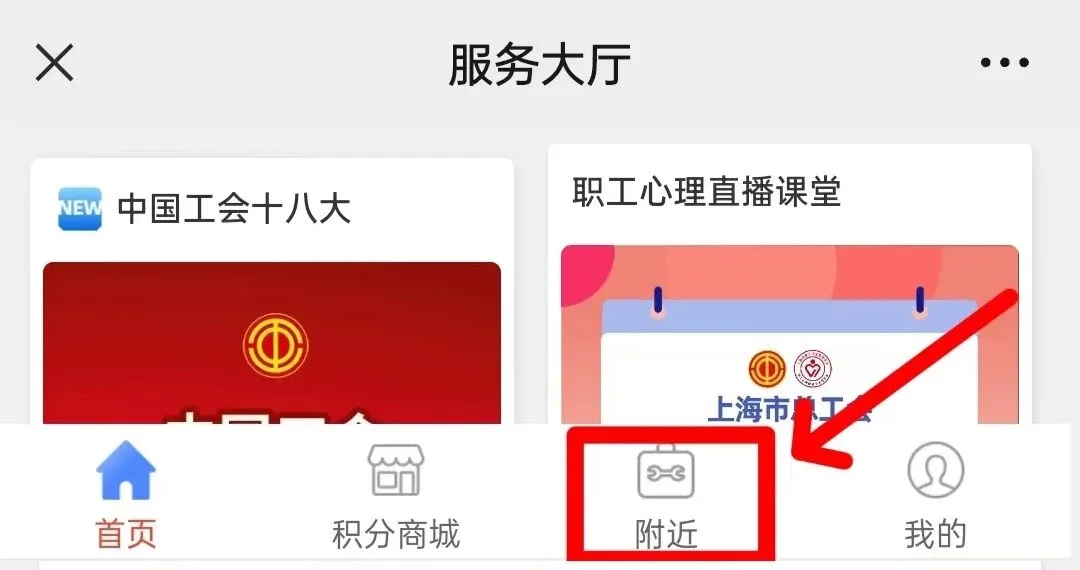Image resolution: width=1080 pixels, height=570 pixels.
Task: Switch to the 我的 tab label
Action: click(x=935, y=534)
